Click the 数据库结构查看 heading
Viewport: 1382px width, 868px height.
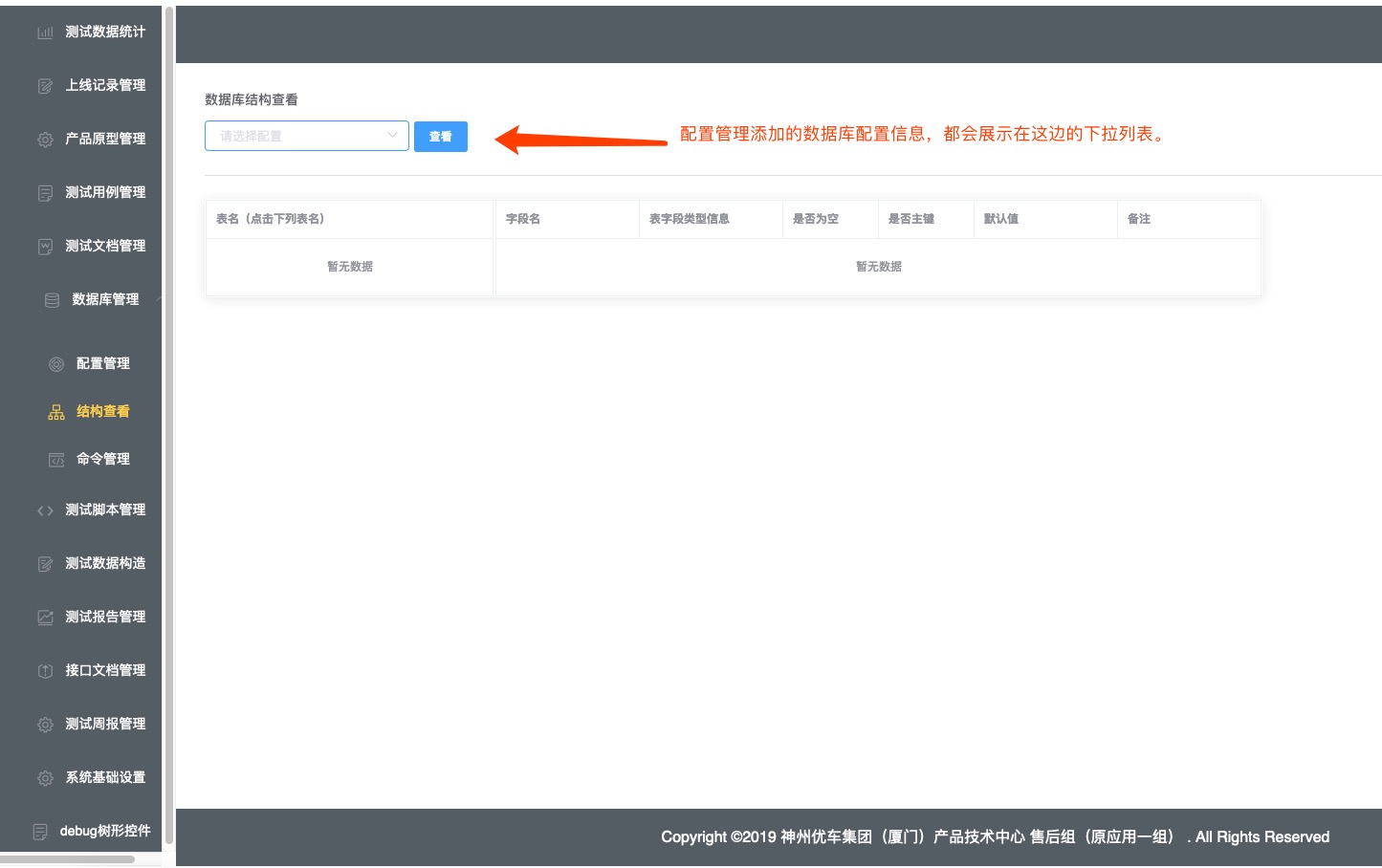(x=252, y=99)
